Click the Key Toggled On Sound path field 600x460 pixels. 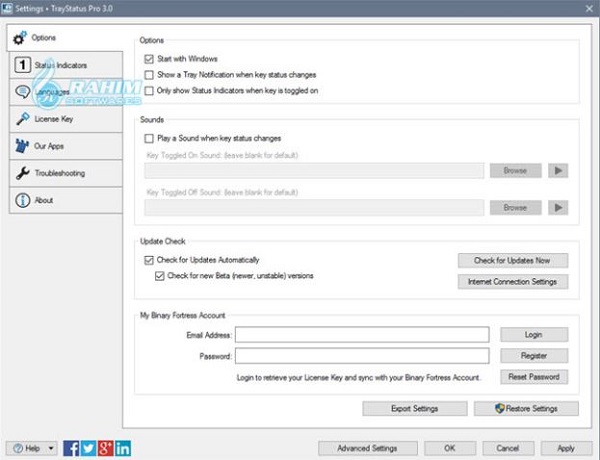314,171
